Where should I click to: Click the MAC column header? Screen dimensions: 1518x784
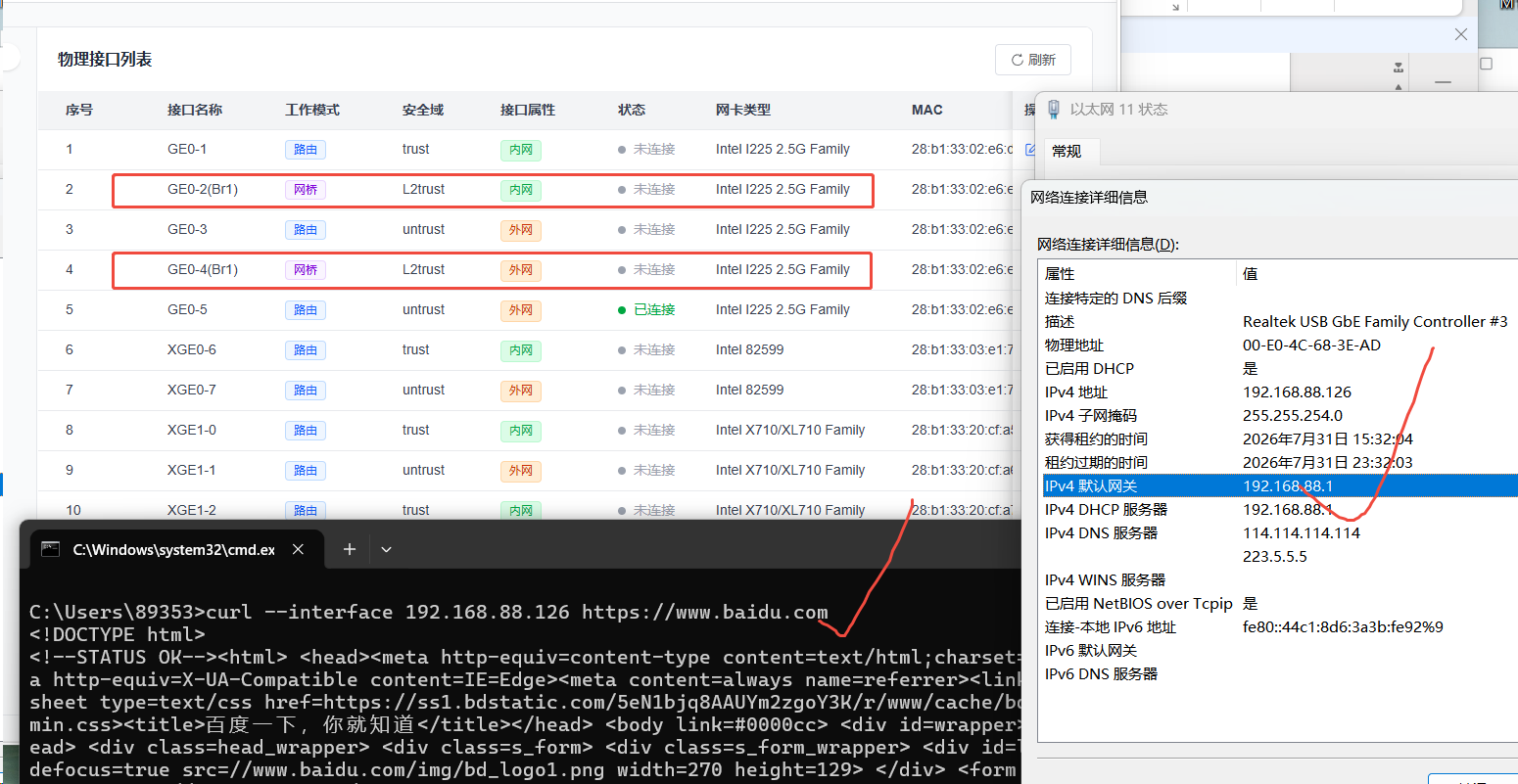coord(927,110)
